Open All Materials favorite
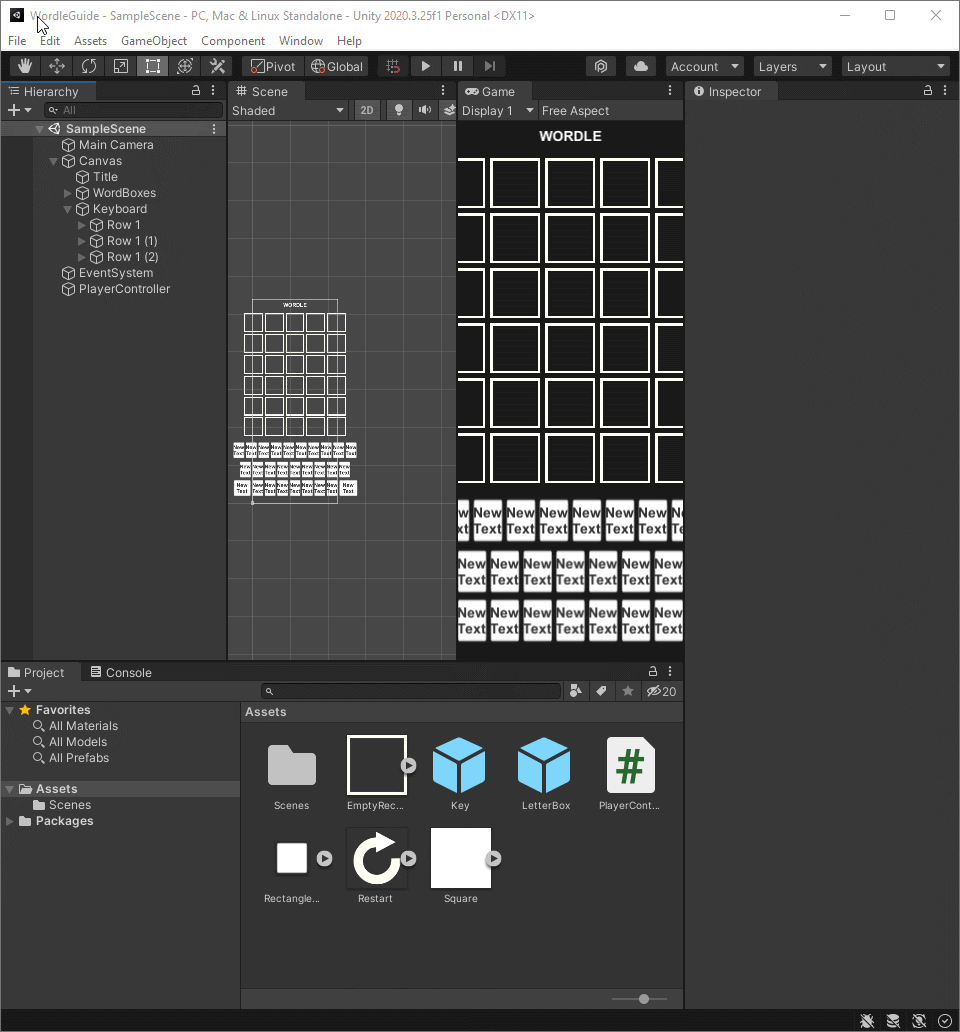 (x=83, y=726)
